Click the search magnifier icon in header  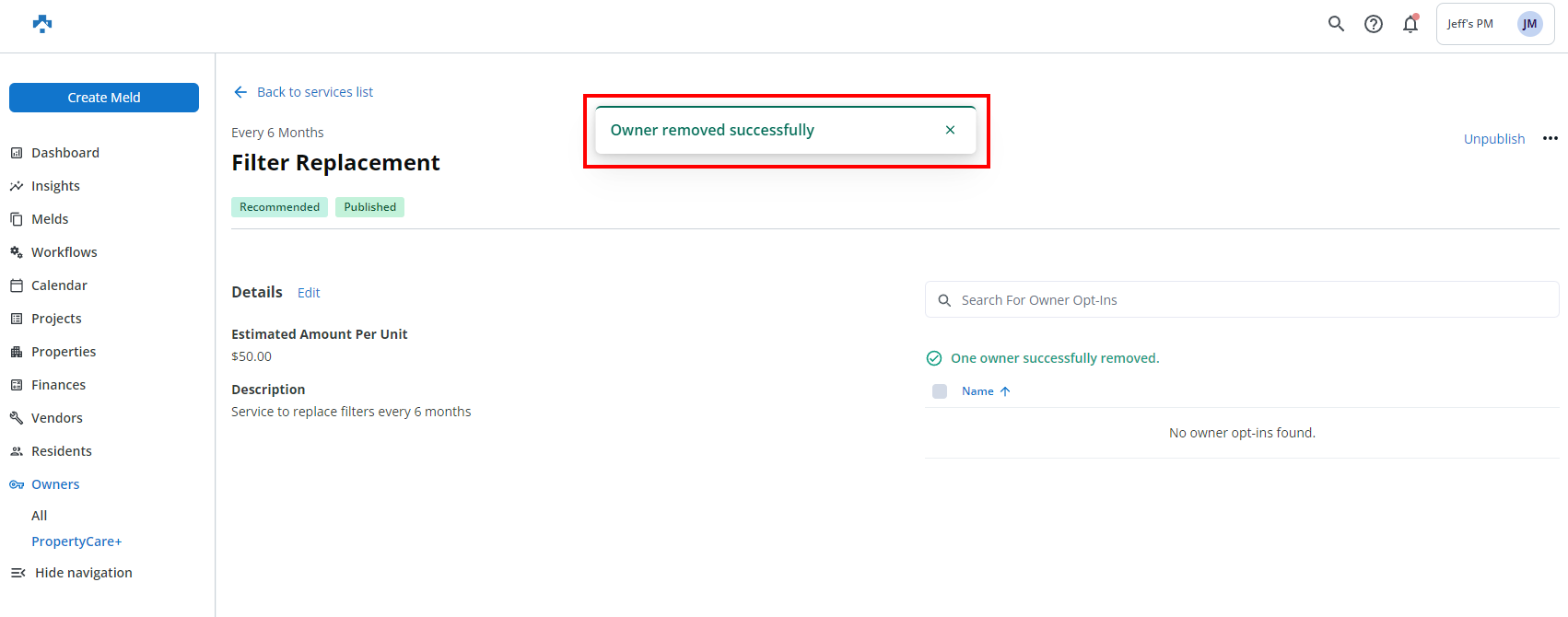coord(1336,24)
